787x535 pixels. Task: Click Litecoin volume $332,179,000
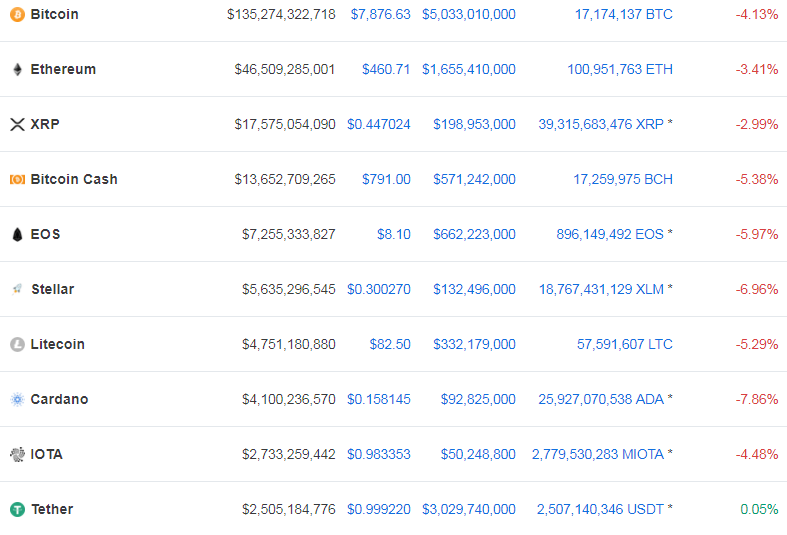click(474, 344)
